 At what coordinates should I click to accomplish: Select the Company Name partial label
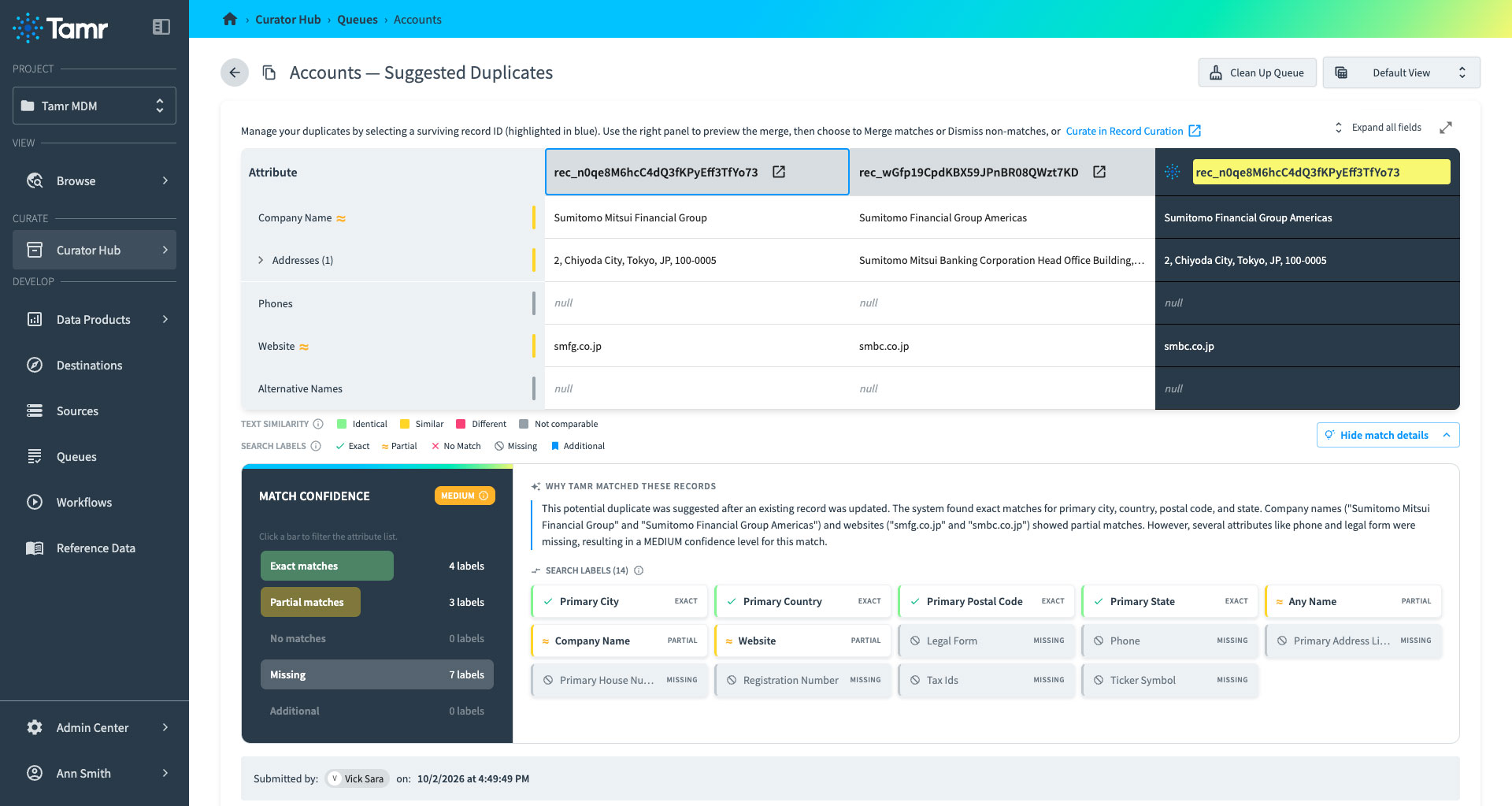click(620, 641)
